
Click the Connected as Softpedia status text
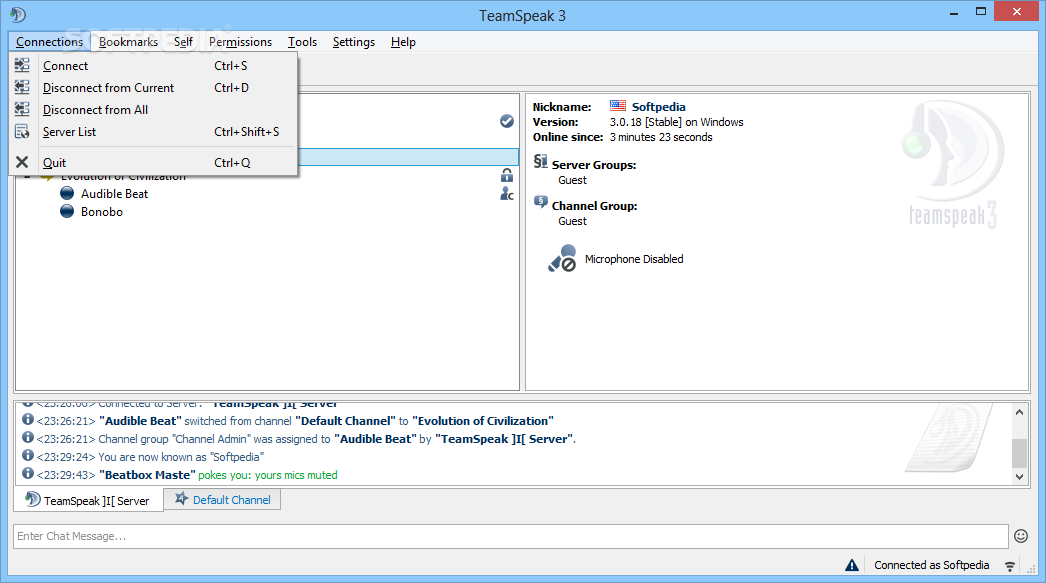click(931, 565)
